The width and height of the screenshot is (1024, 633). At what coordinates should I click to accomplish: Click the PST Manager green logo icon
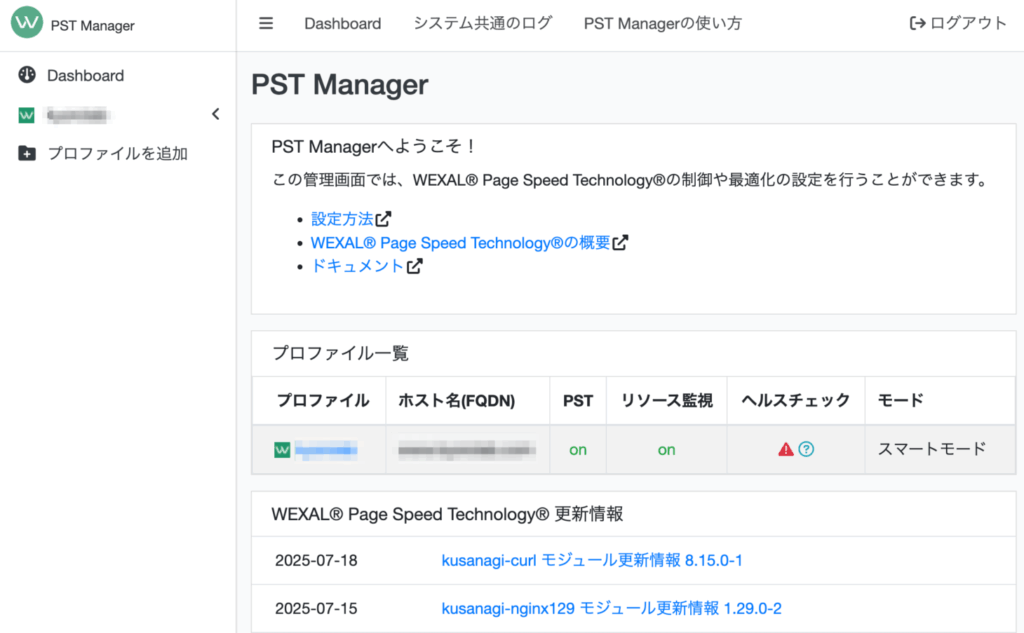pos(27,22)
